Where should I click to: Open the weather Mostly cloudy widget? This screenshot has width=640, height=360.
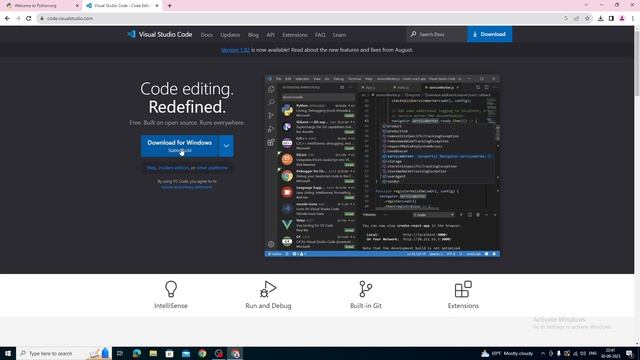(507, 353)
